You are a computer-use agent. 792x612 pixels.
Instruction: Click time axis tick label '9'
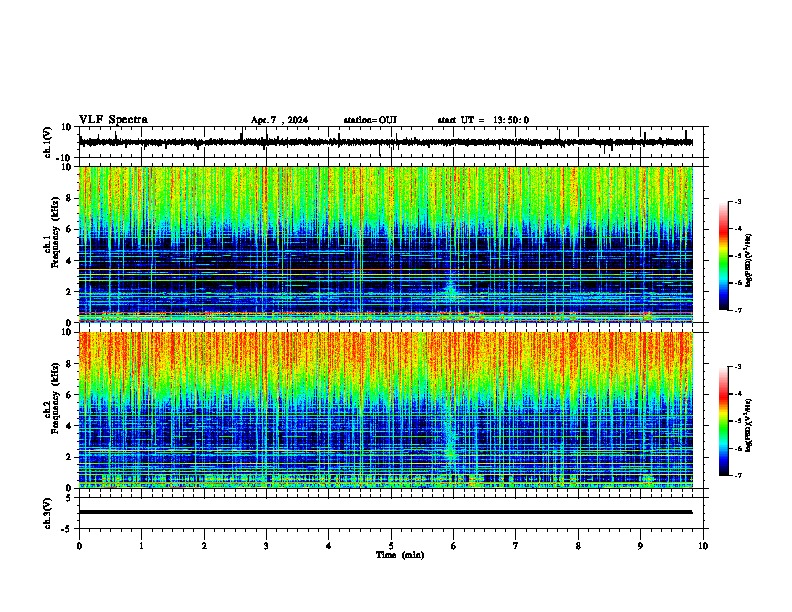[640, 546]
